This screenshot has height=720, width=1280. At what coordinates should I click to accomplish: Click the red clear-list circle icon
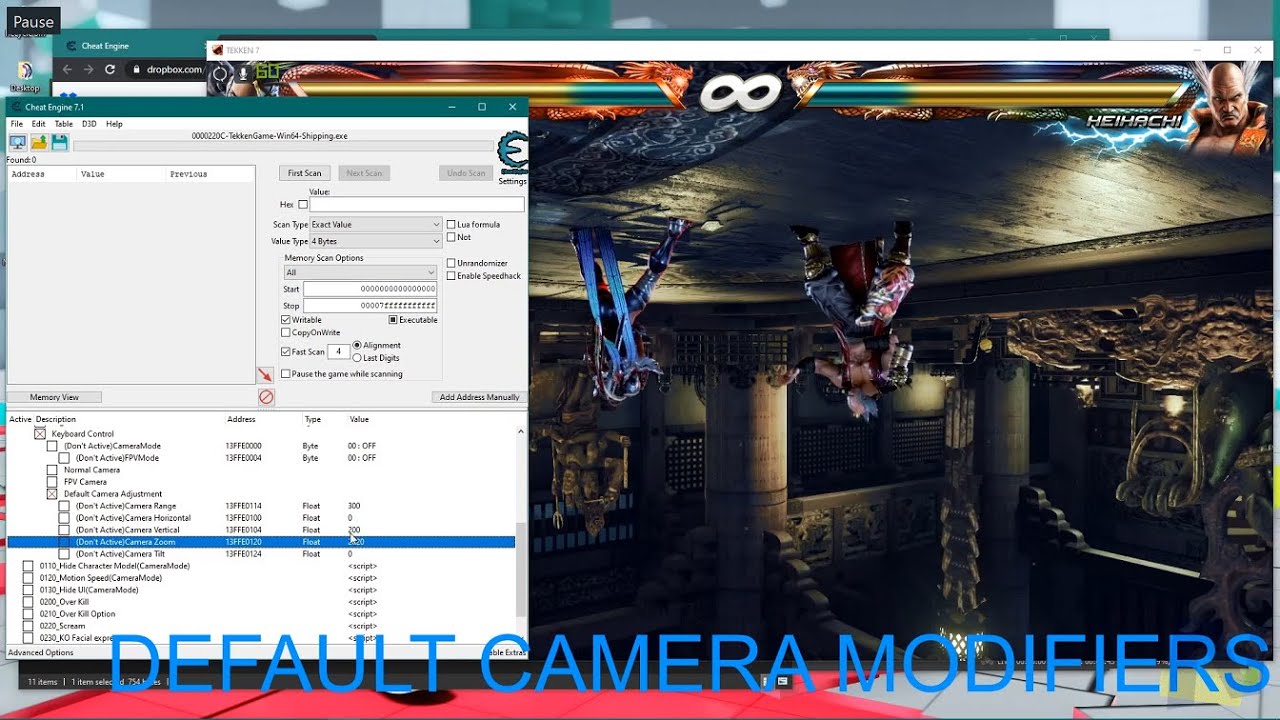coord(266,397)
